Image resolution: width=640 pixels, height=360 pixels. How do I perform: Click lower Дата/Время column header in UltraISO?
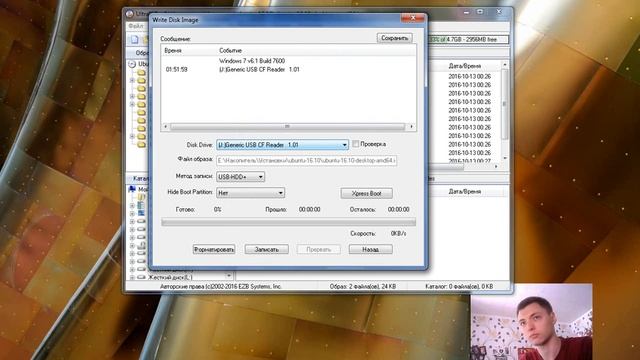click(464, 191)
